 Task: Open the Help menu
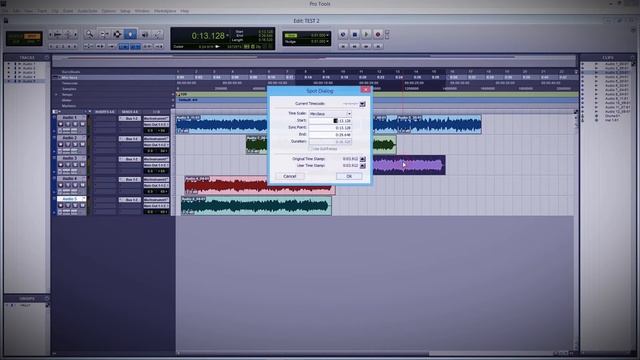tap(184, 11)
